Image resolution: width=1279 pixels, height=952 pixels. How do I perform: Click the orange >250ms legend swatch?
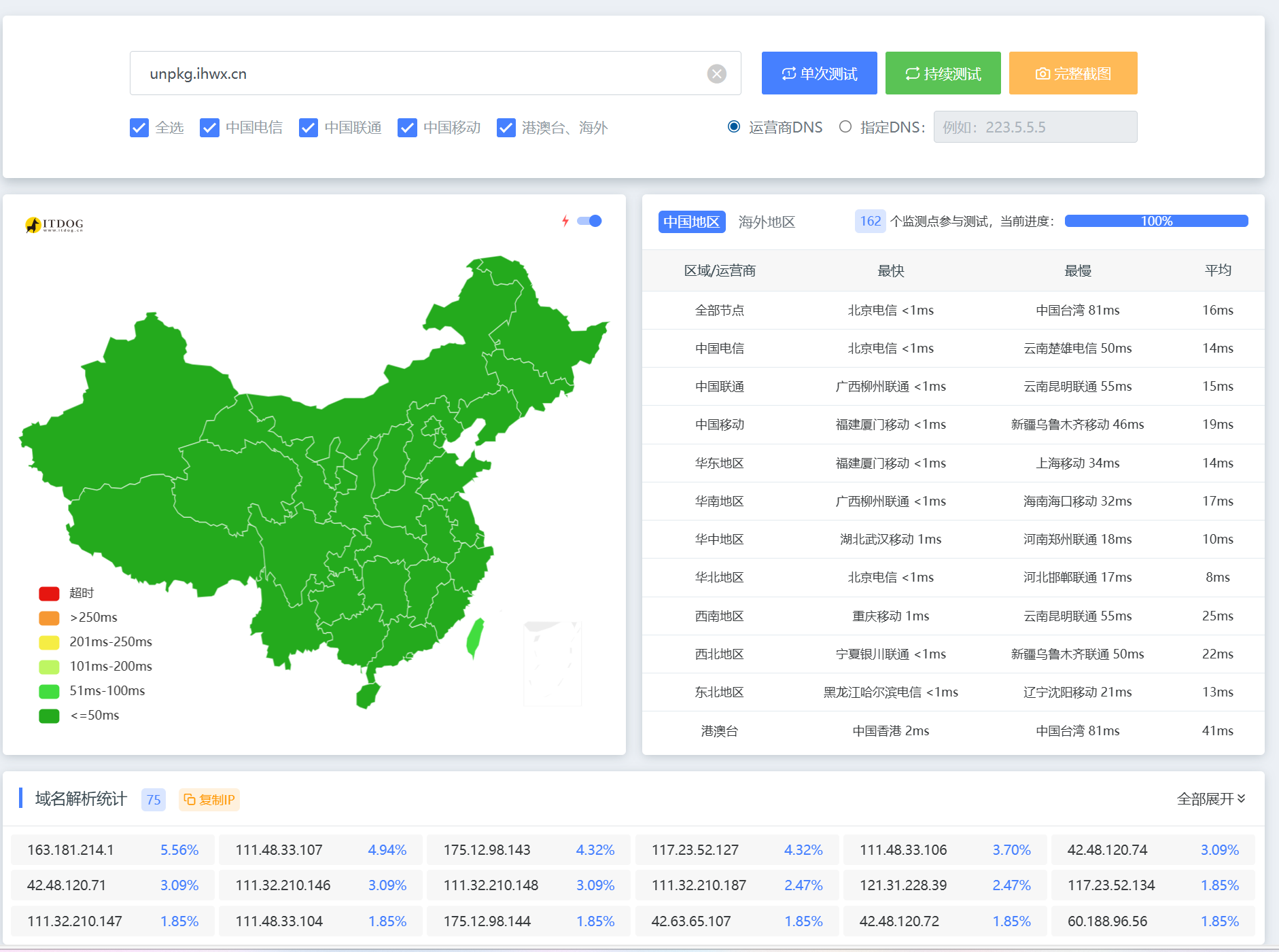[x=49, y=618]
